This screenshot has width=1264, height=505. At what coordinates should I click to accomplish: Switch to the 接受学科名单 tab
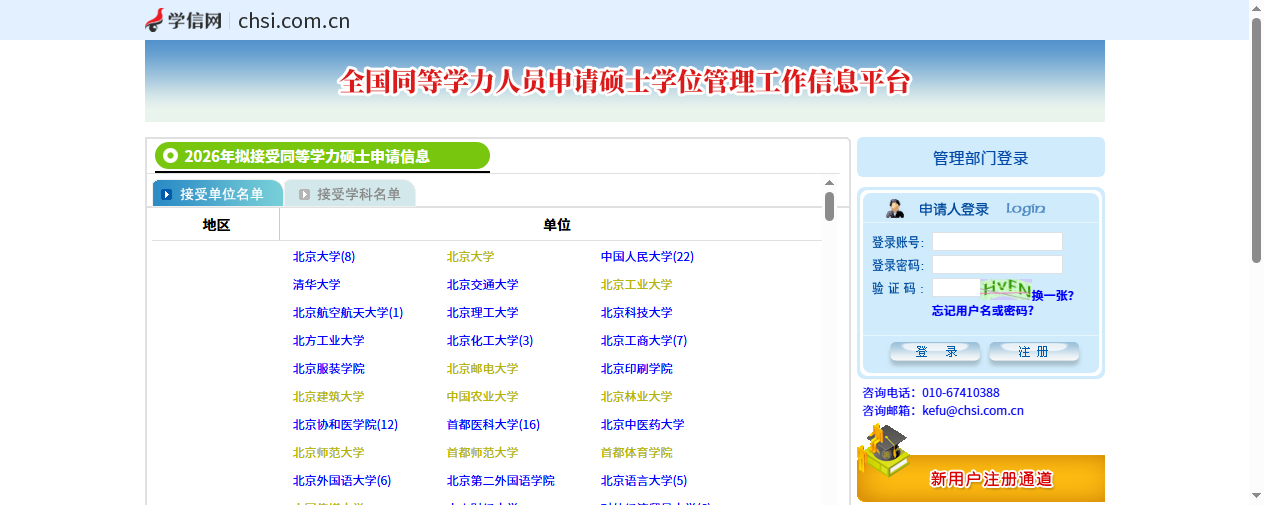(351, 194)
